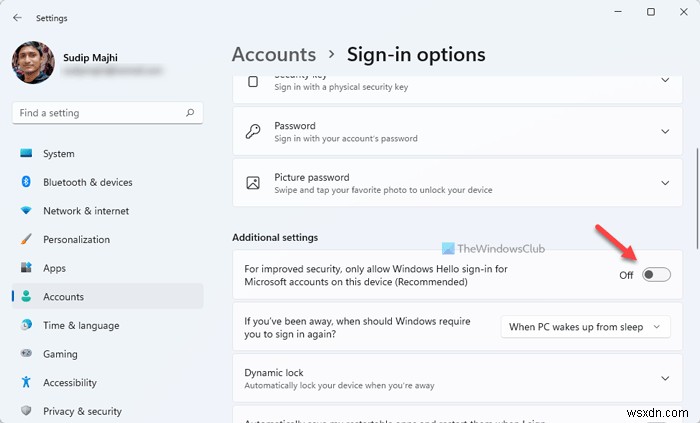This screenshot has width=700, height=423.
Task: Open Time & language category
Action: point(108,325)
